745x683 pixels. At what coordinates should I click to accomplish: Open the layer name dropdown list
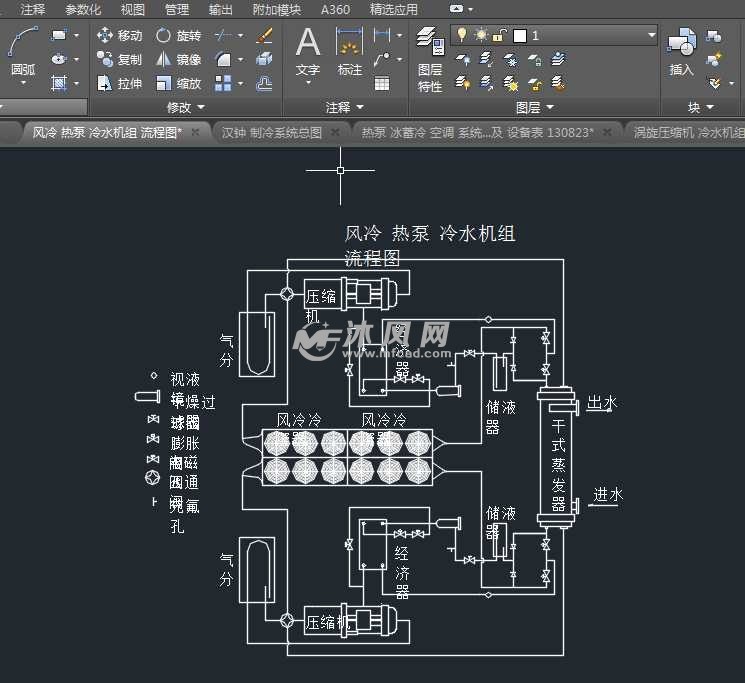[x=651, y=35]
